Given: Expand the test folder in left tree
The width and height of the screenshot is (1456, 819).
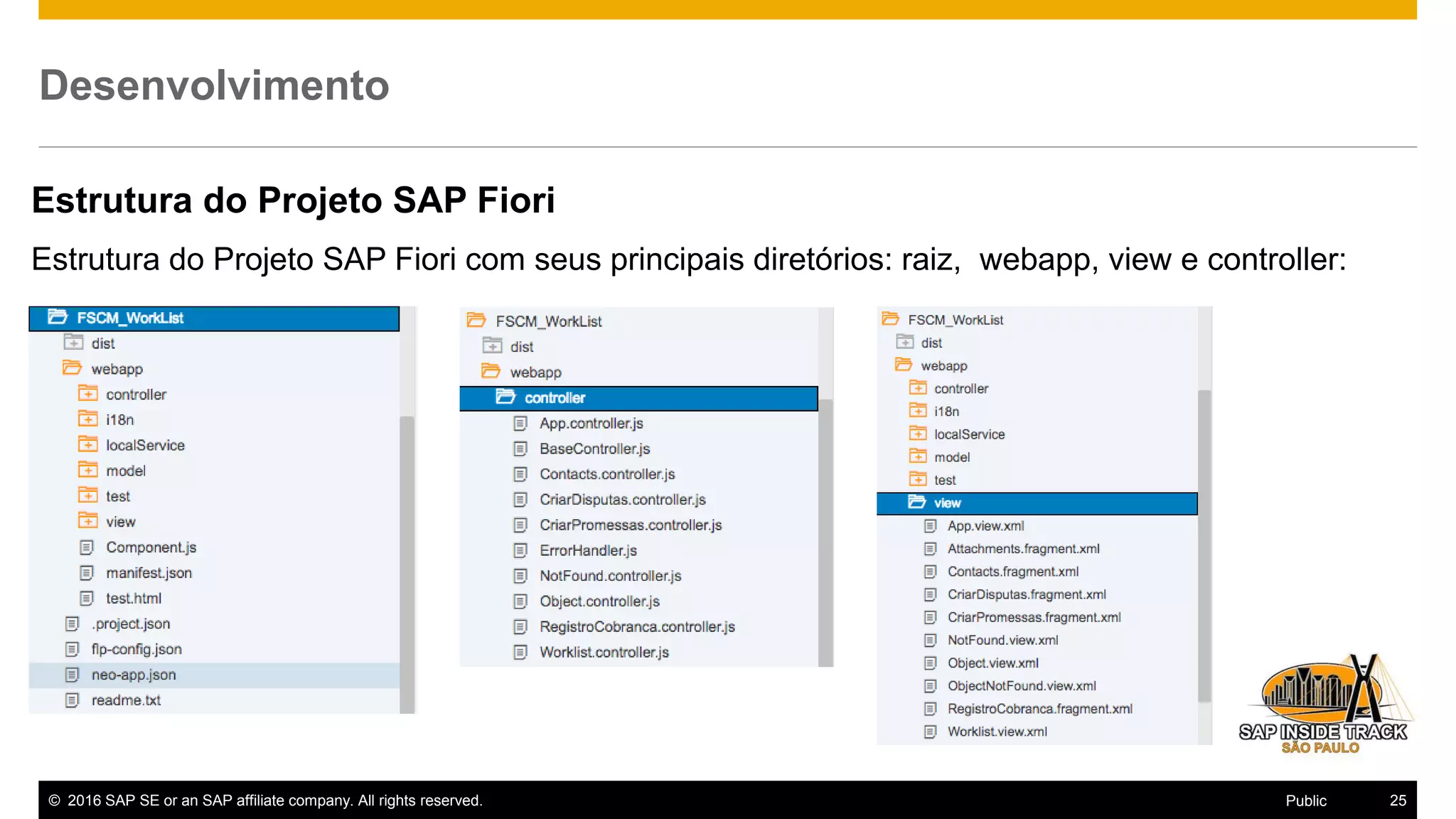Looking at the screenshot, I should [x=87, y=496].
